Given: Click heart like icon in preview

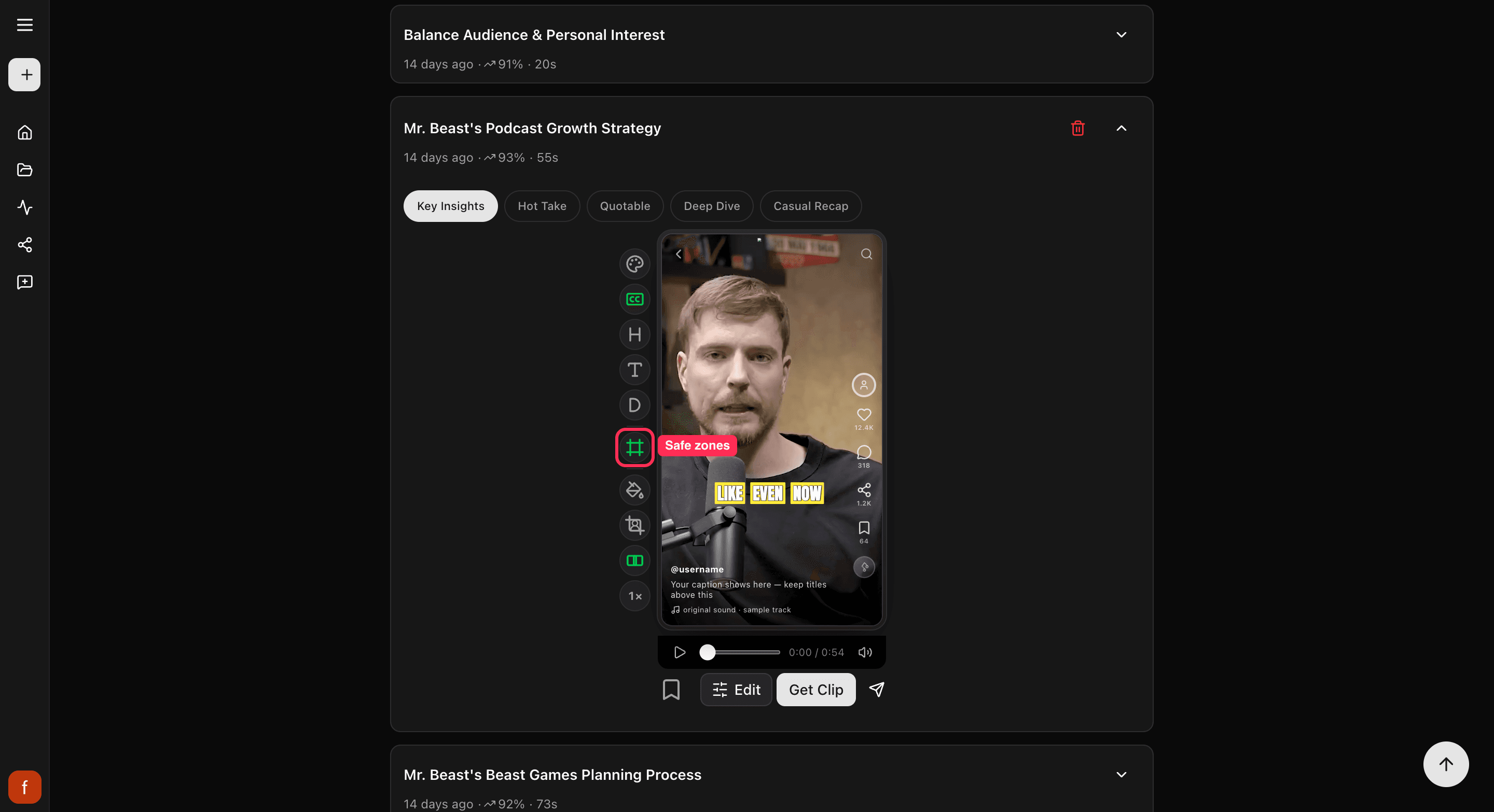Looking at the screenshot, I should [x=864, y=415].
